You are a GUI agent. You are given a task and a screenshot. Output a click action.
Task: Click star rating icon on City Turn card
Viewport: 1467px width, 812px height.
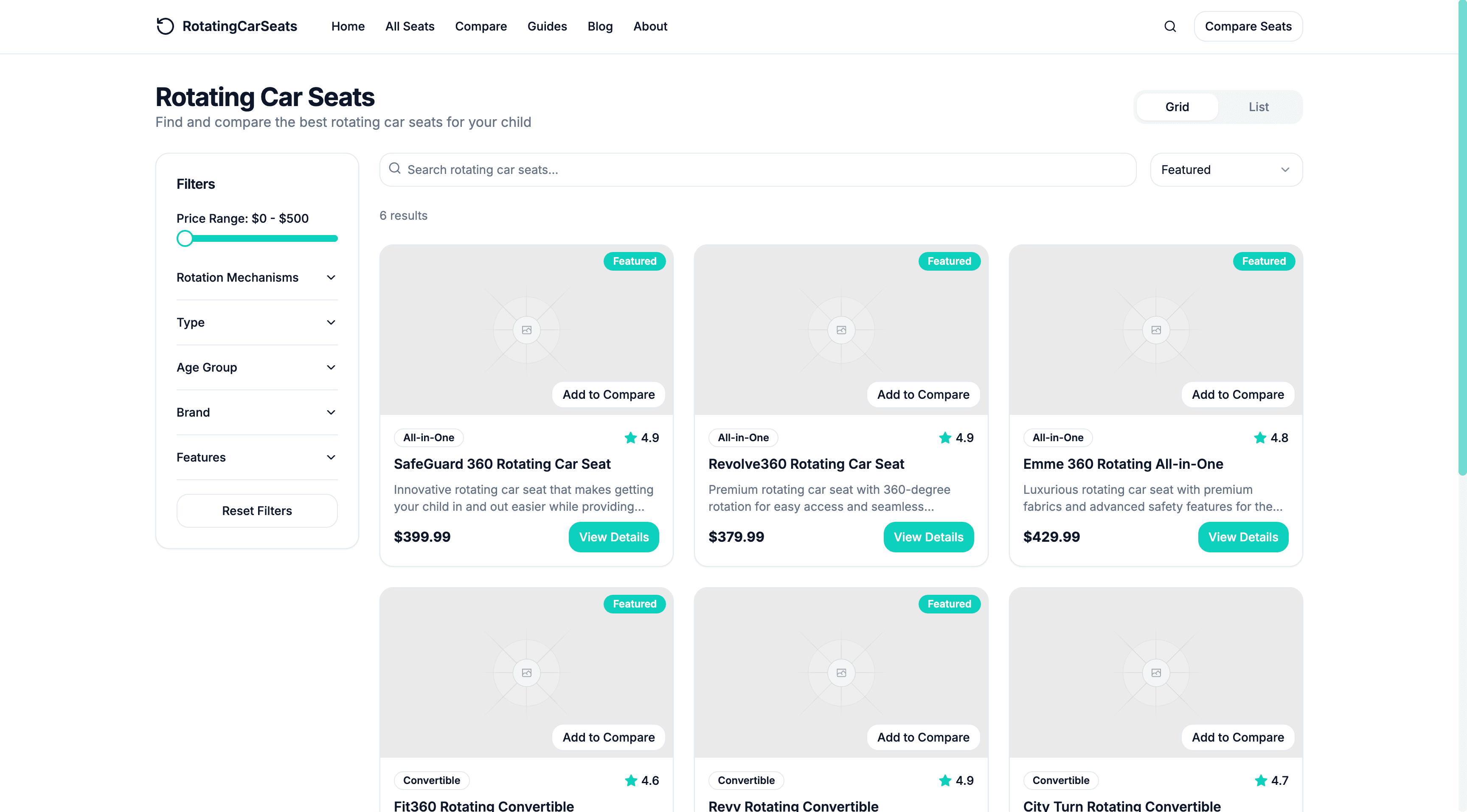[1260, 780]
